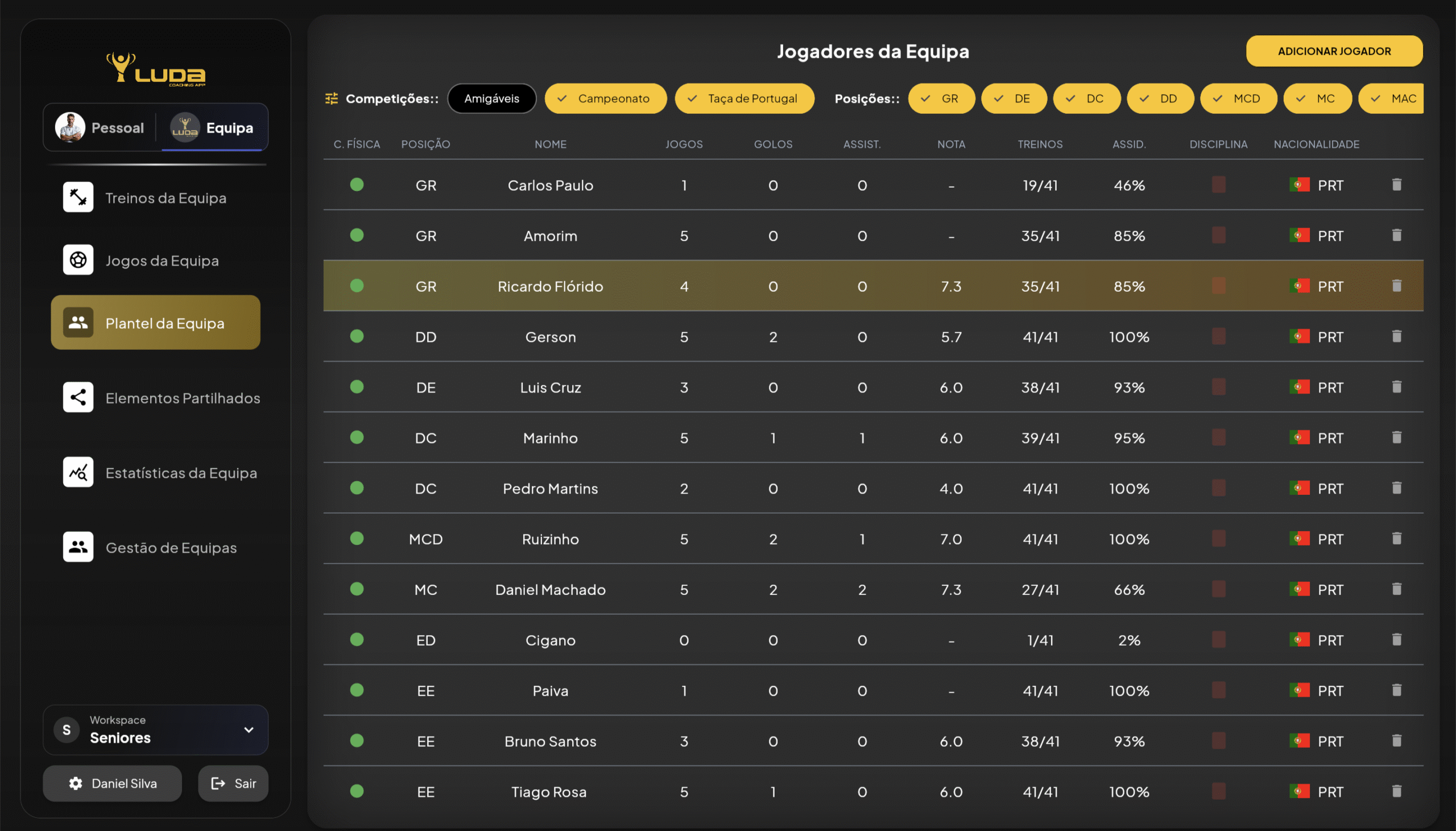
Task: Remove Tiago Rosa using the trash icon
Action: [1396, 792]
